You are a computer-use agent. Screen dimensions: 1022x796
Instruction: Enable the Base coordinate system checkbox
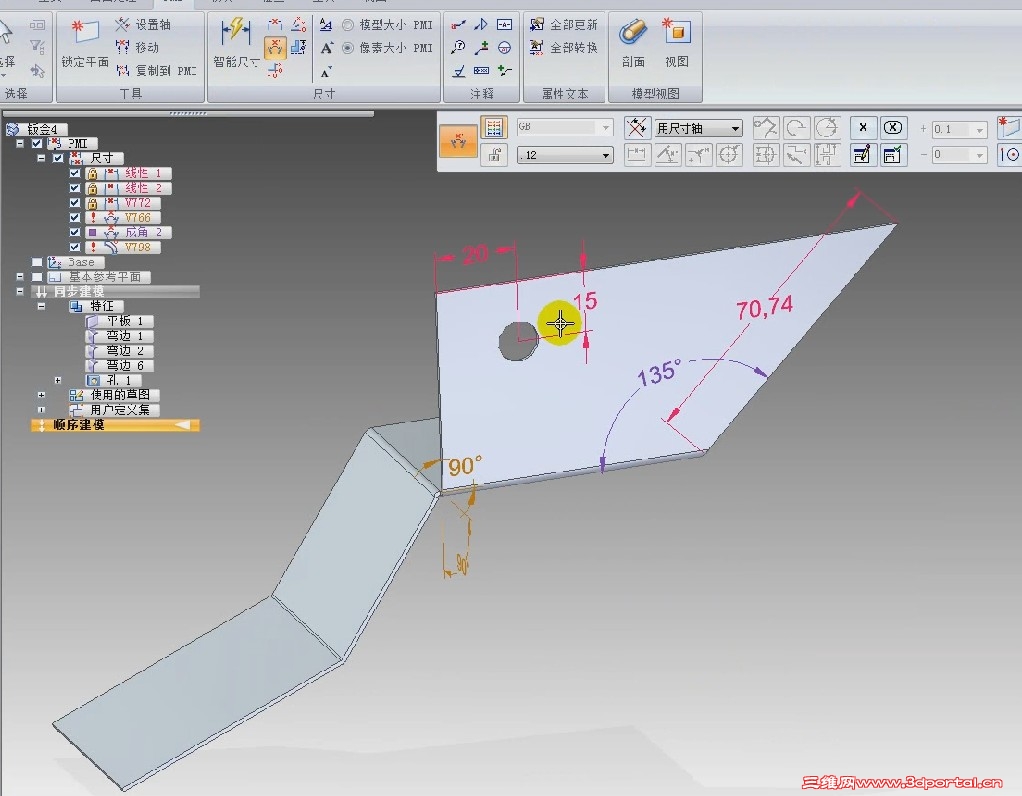[37, 262]
